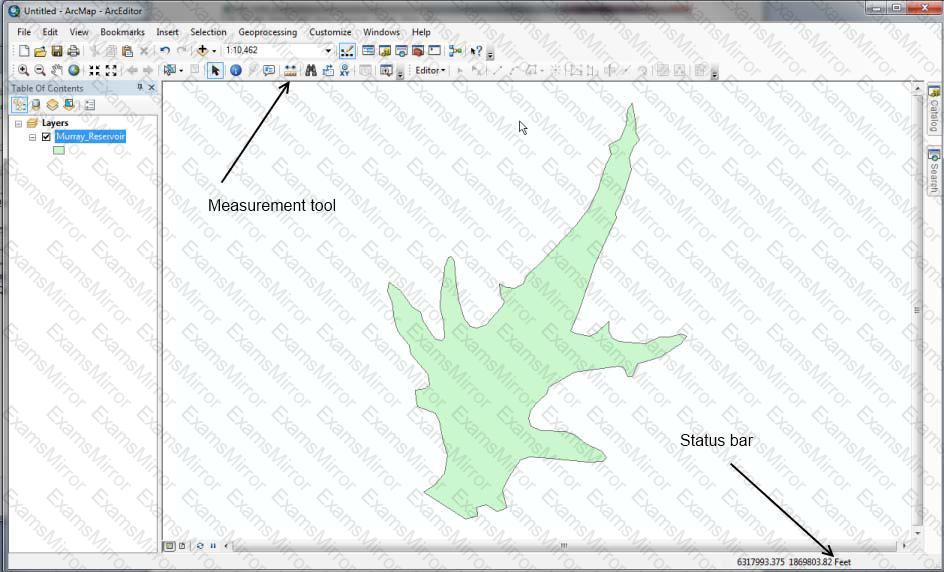Switch to List By Visibility view
The width and height of the screenshot is (944, 572).
[52, 104]
